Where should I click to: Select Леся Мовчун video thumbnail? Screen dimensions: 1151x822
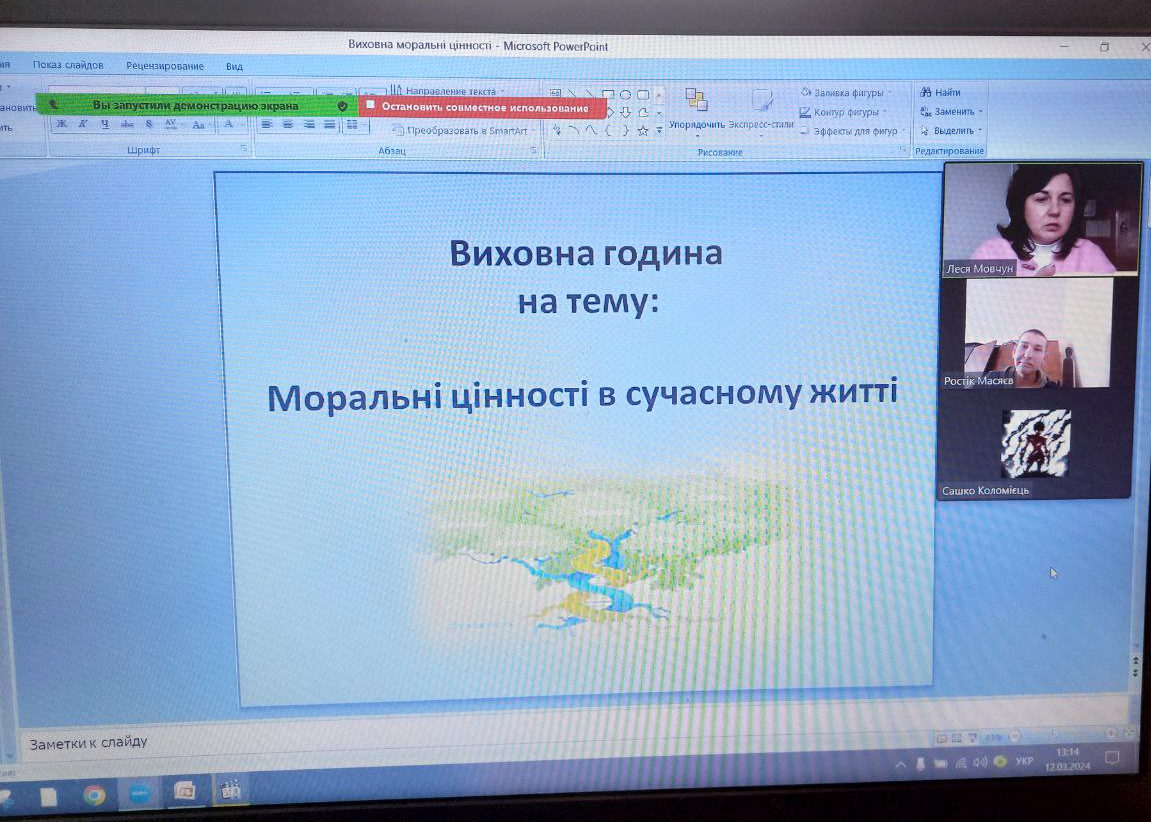click(x=1042, y=219)
